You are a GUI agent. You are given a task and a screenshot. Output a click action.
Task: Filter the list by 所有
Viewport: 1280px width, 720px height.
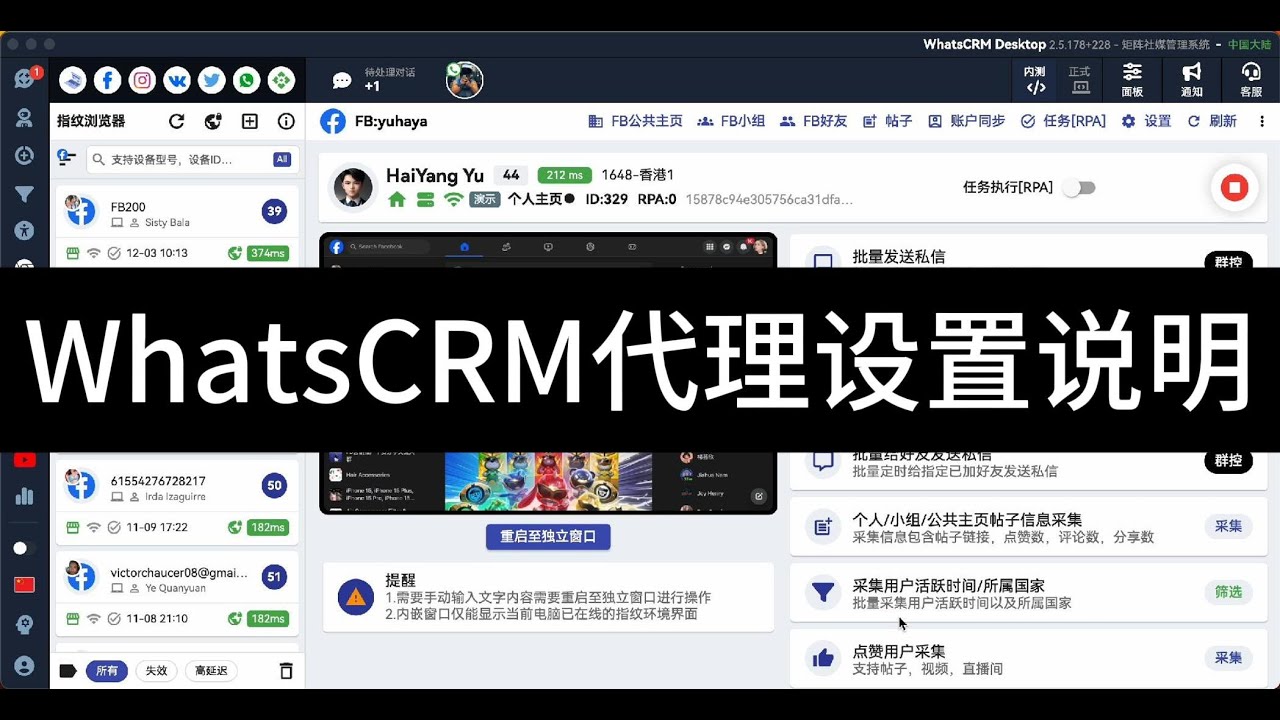tap(107, 671)
